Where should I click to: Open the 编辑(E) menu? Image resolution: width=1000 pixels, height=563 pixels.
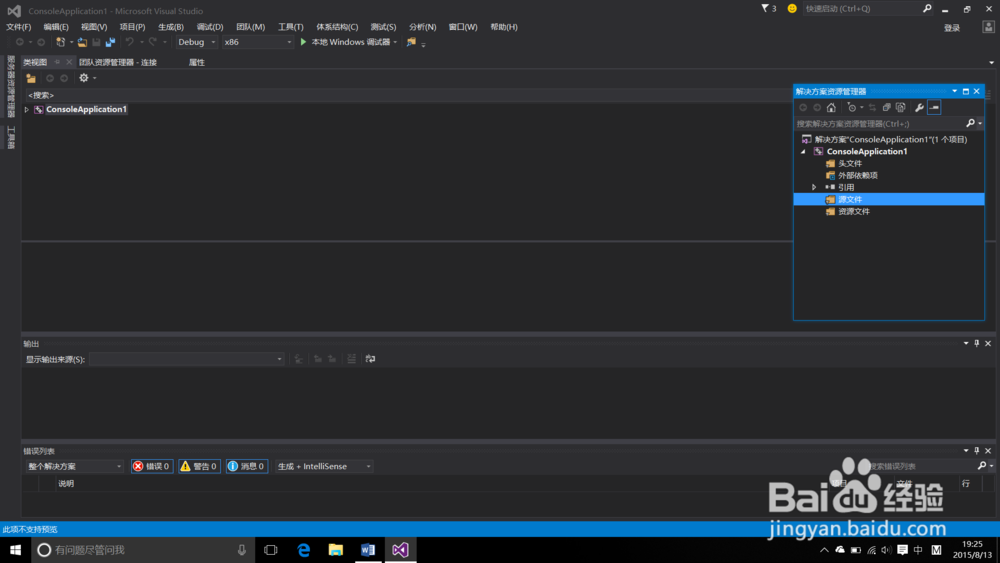[56, 27]
